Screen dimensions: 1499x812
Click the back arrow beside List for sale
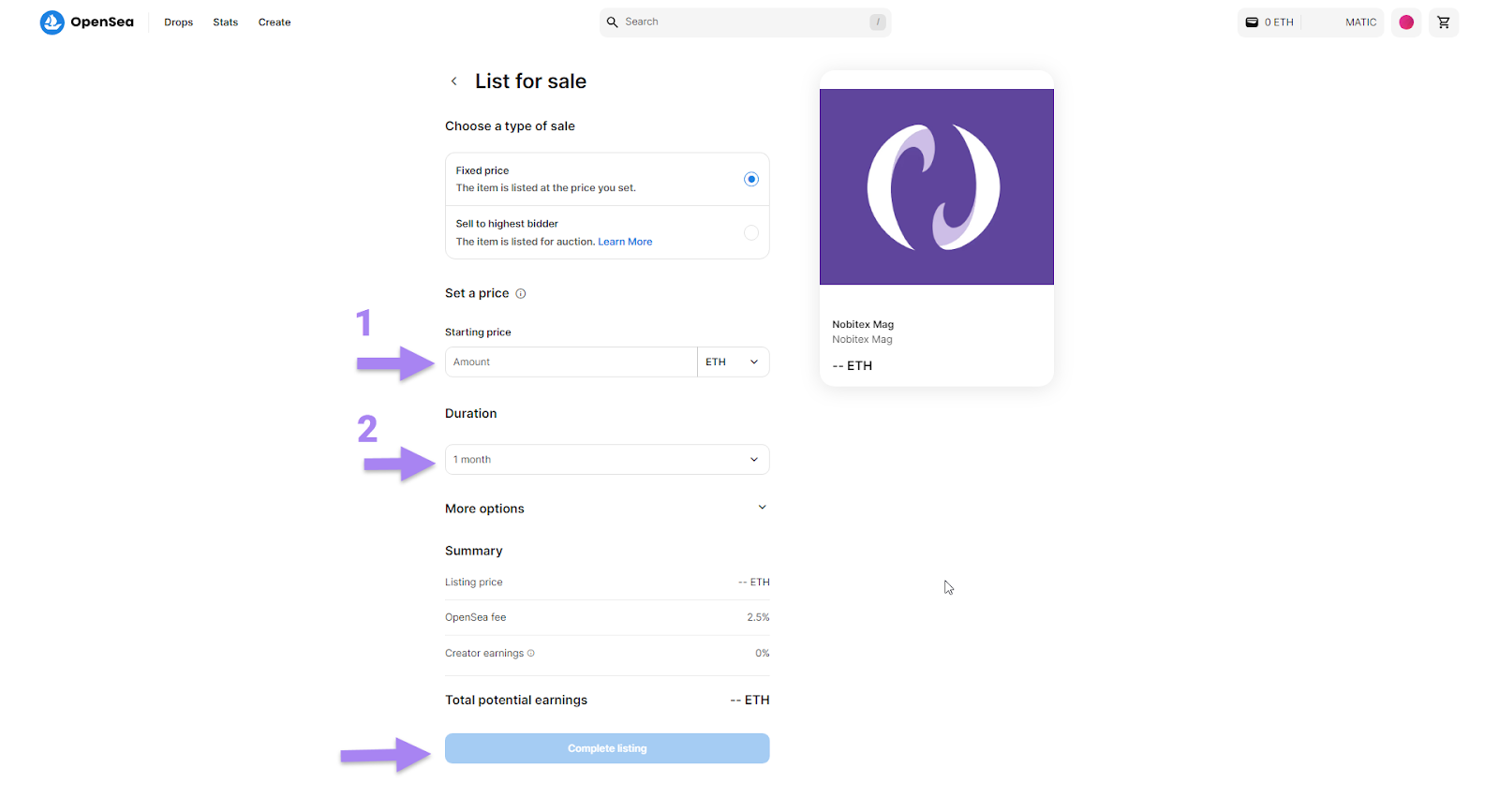454,81
